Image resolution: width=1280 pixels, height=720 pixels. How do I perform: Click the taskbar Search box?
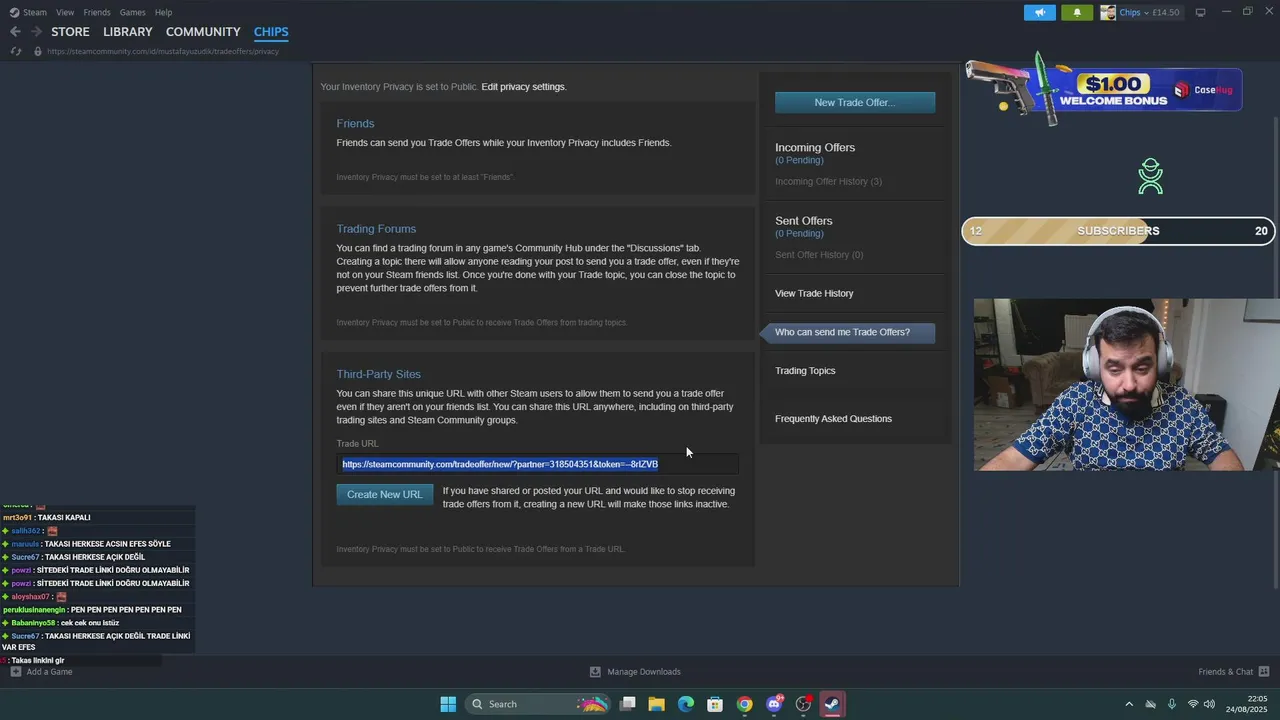[x=538, y=704]
